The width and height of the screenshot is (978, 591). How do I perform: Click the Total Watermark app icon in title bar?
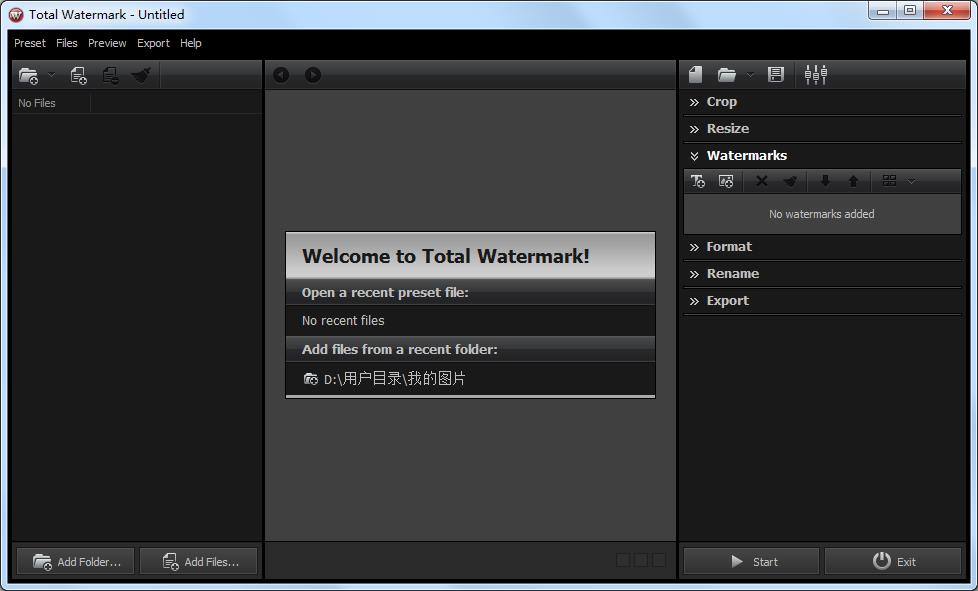click(16, 14)
